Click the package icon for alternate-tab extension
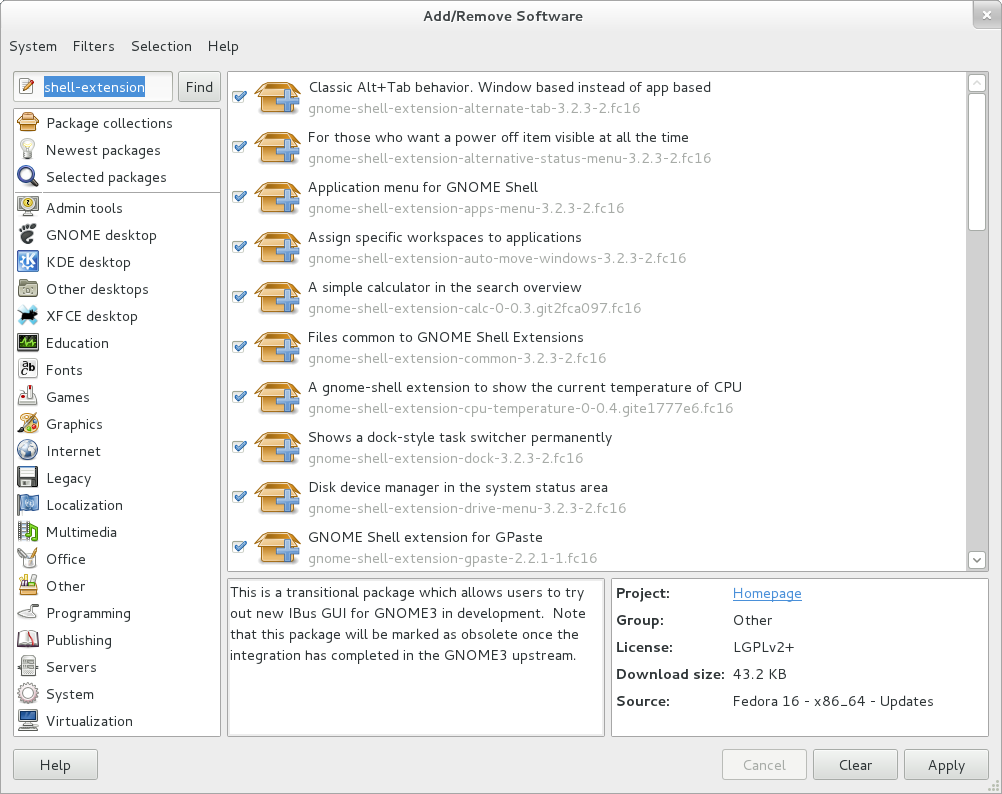This screenshot has height=794, width=1002. coord(277,97)
